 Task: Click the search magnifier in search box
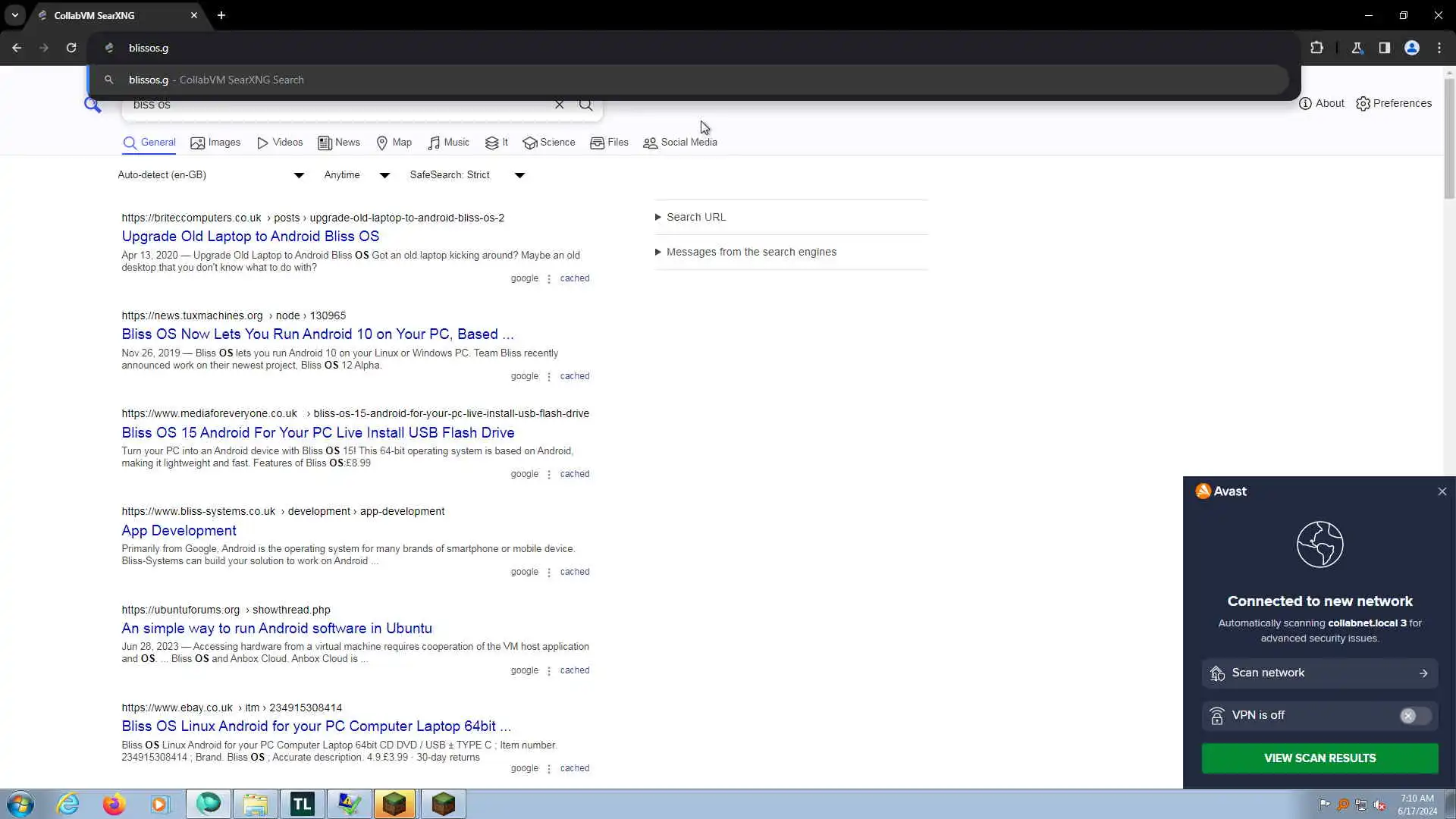pyautogui.click(x=585, y=105)
